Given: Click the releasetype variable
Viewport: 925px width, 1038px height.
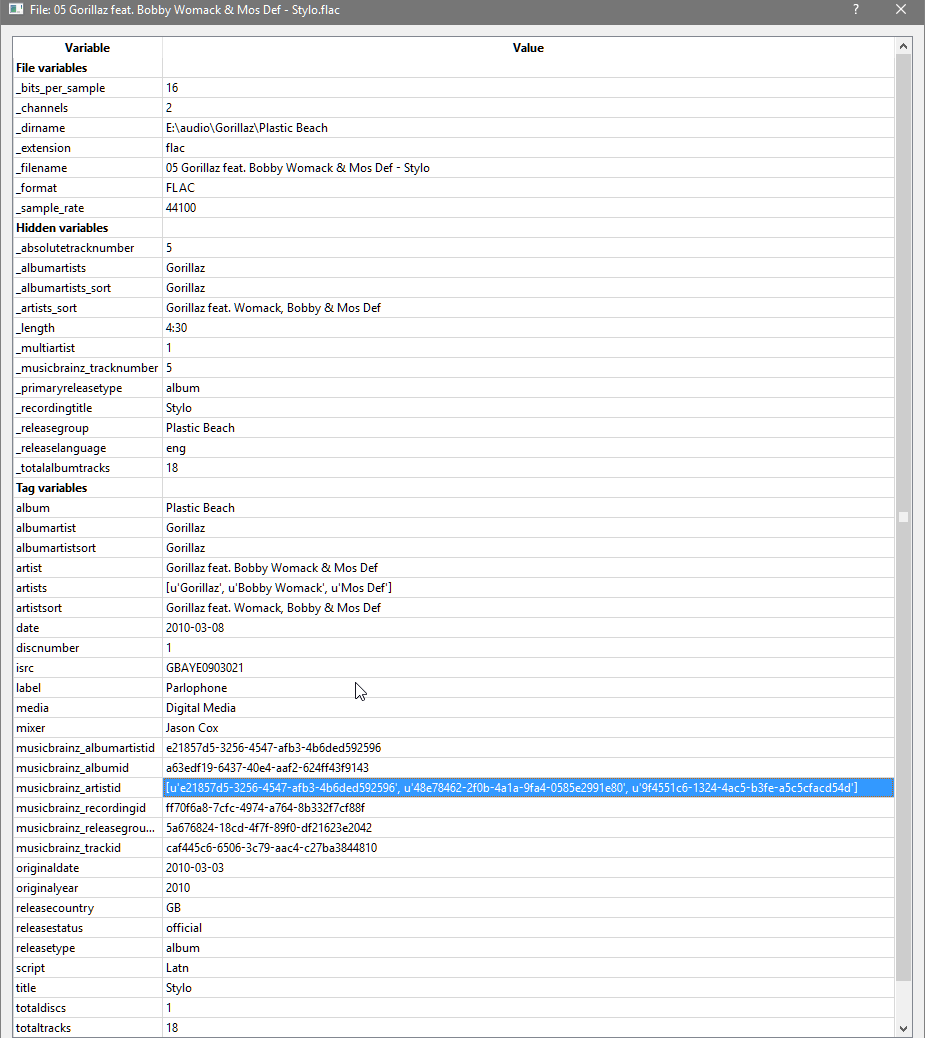Looking at the screenshot, I should (x=45, y=948).
